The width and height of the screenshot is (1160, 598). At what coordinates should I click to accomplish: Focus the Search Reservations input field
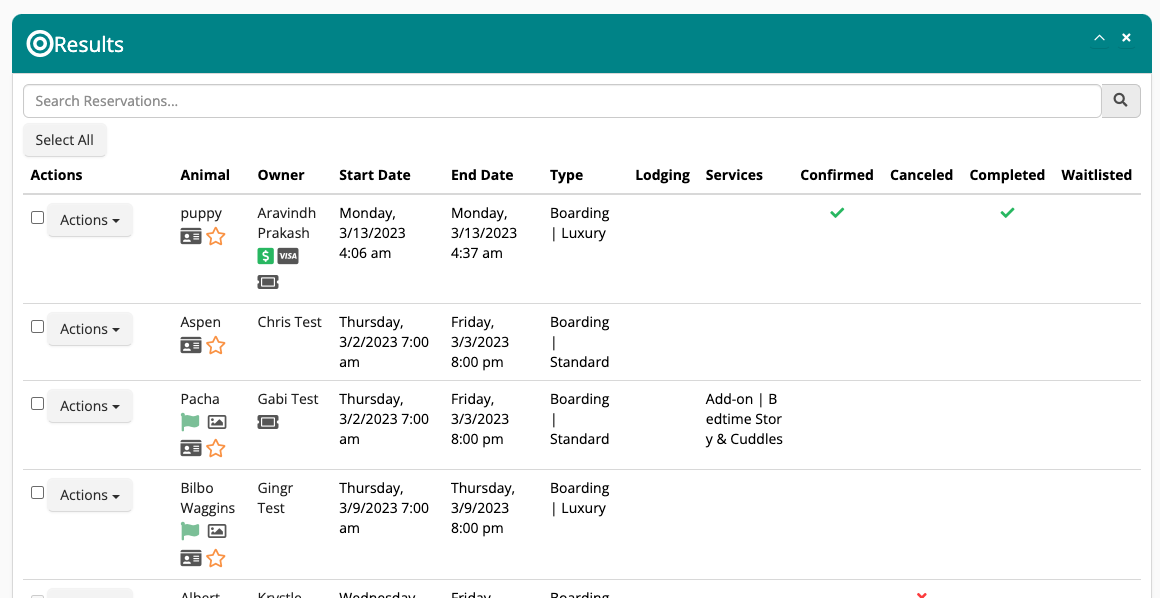(562, 101)
